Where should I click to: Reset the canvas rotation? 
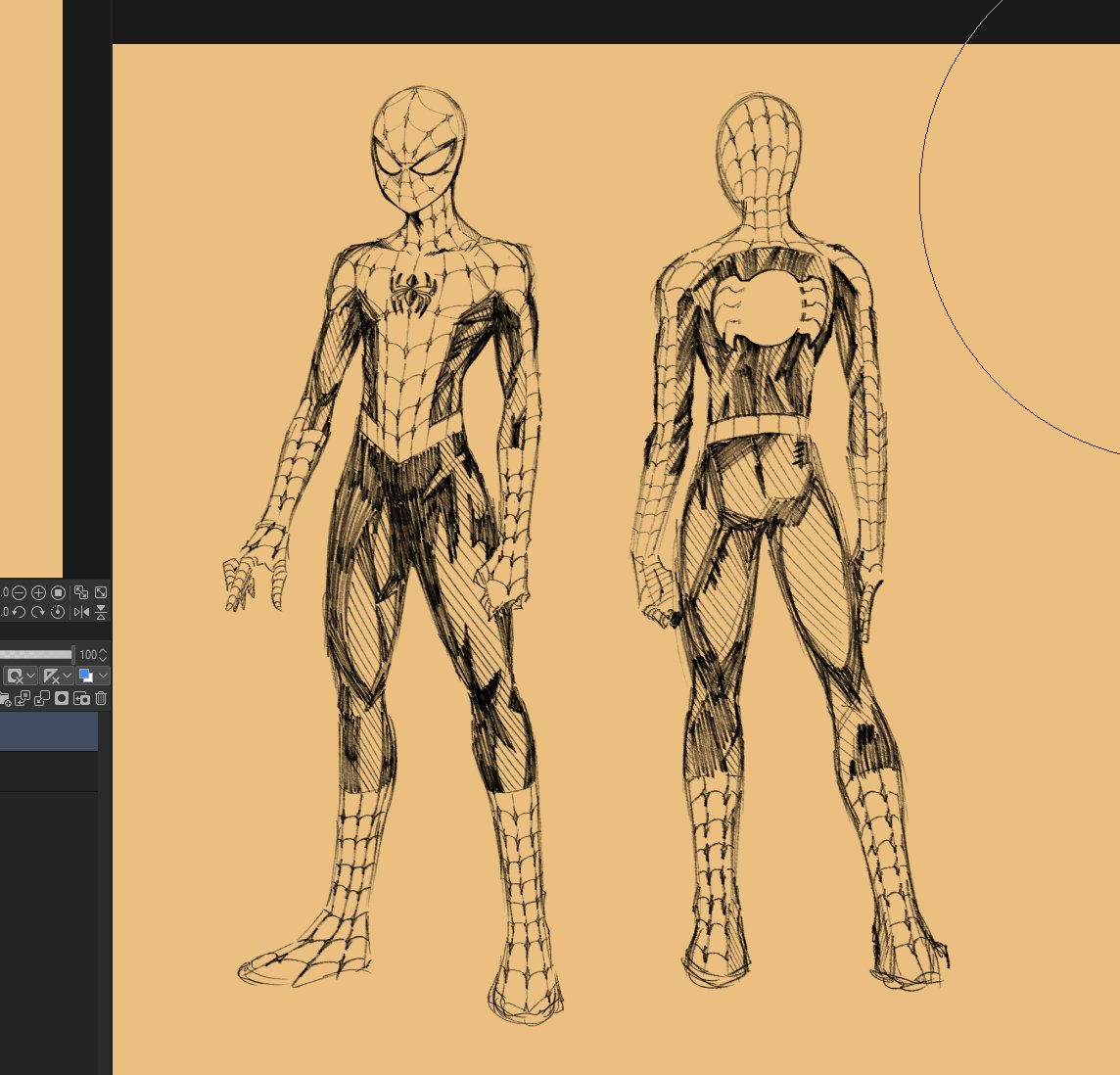[59, 612]
